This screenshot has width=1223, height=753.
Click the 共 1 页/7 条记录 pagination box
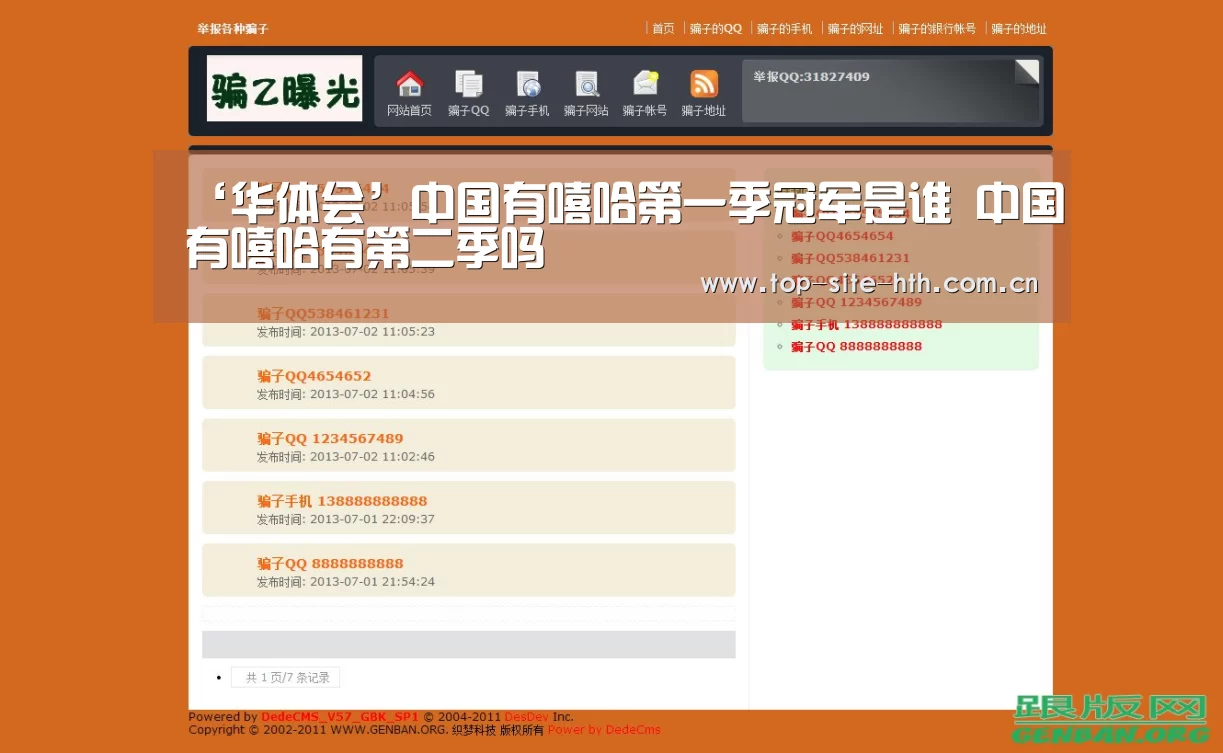coord(285,678)
